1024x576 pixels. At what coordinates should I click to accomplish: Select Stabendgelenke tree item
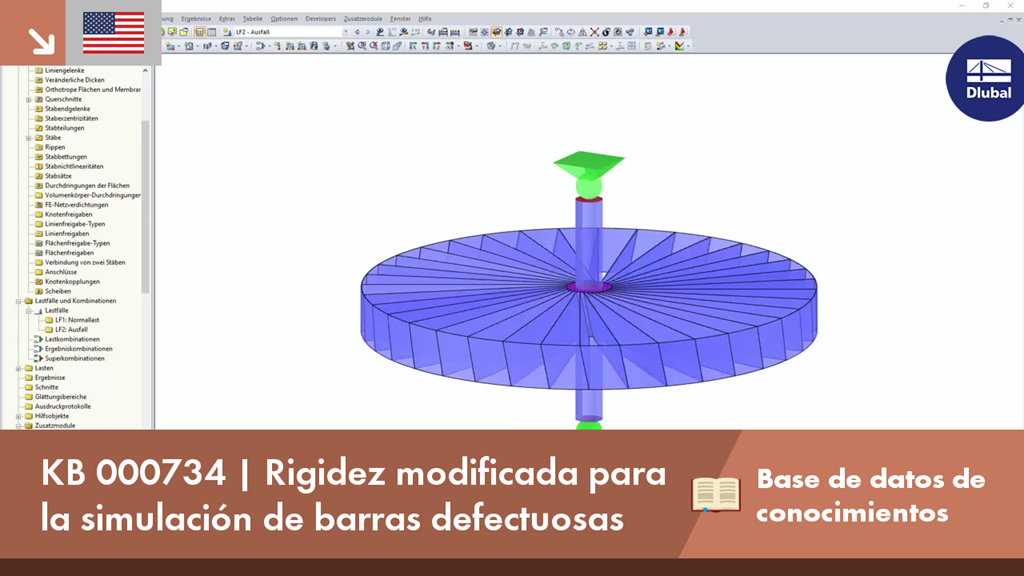67,109
